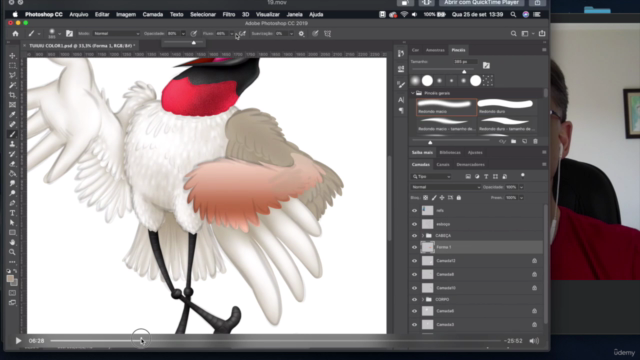Open the Fluxo dropdown arrow
This screenshot has width=640, height=360.
tap(231, 34)
